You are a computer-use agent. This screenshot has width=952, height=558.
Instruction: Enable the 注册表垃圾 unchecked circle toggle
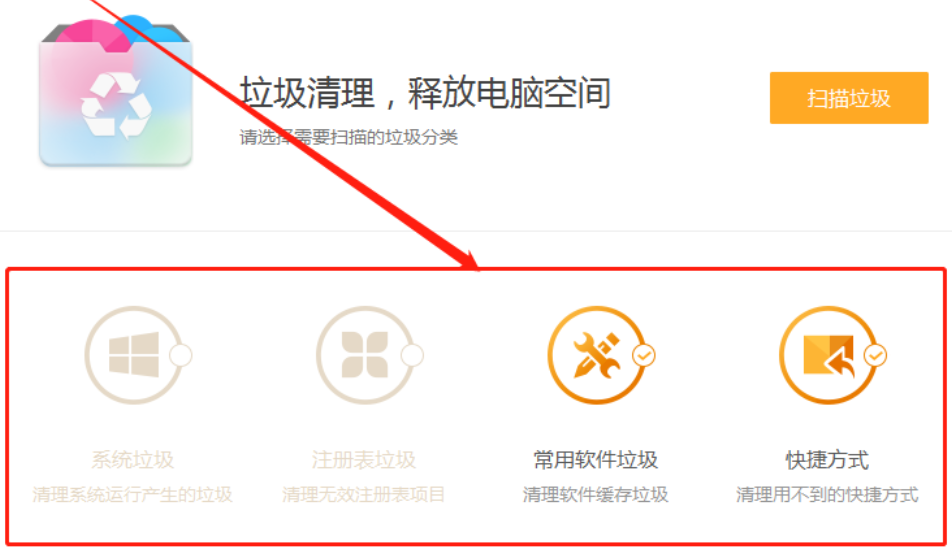pyautogui.click(x=412, y=355)
